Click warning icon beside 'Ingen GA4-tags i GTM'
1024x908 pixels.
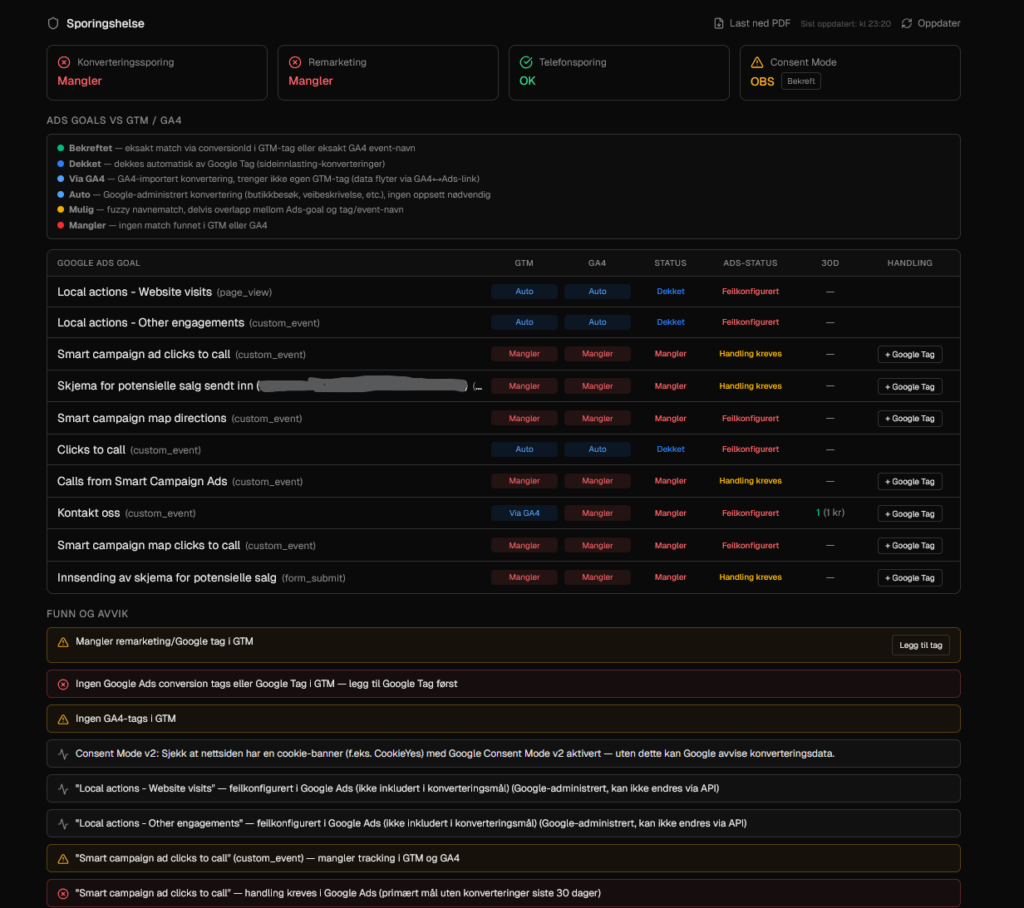tap(63, 719)
